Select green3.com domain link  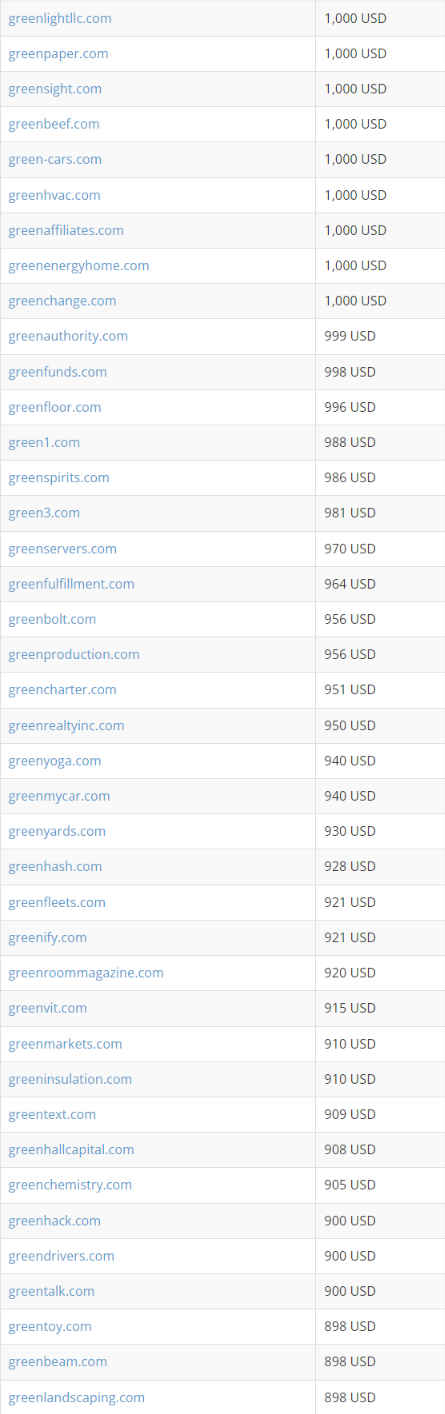[x=44, y=513]
